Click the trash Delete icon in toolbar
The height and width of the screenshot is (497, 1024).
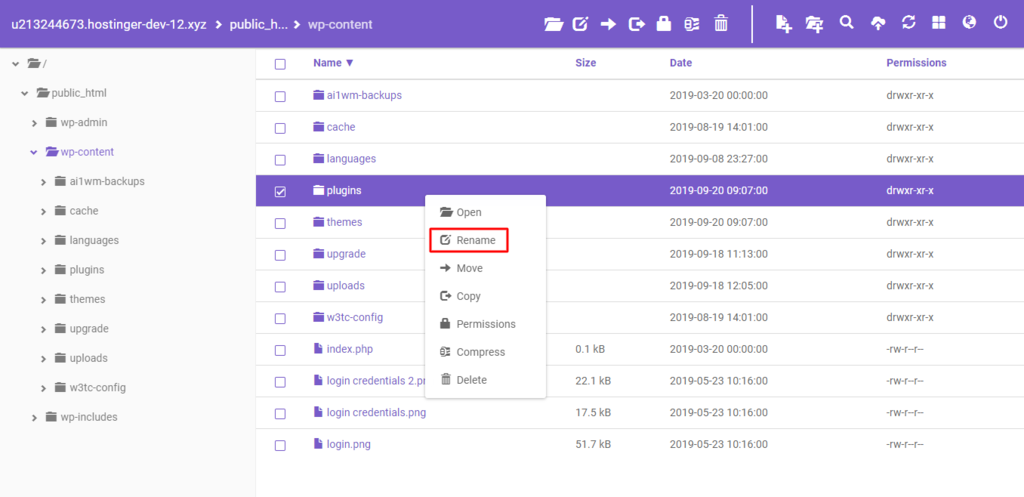coord(720,23)
